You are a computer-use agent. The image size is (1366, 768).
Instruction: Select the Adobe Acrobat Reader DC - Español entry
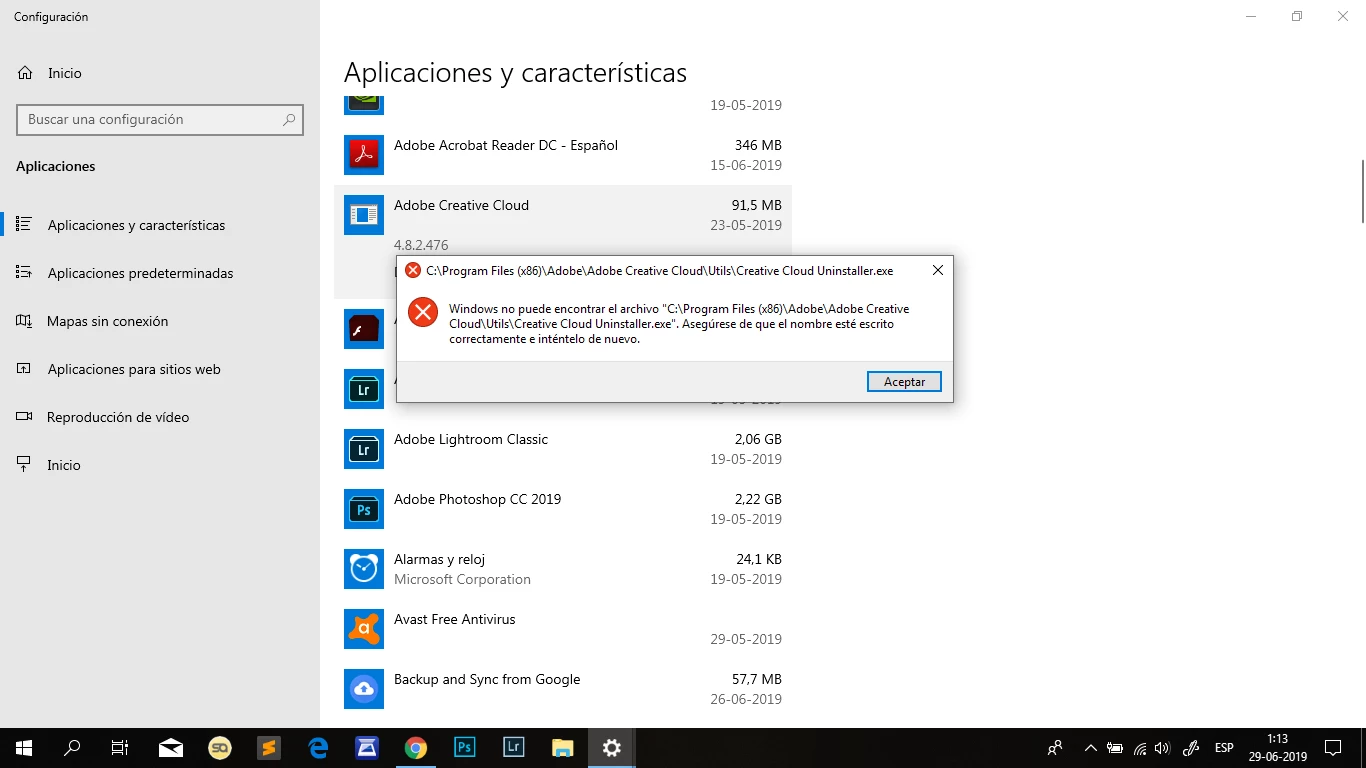(563, 155)
